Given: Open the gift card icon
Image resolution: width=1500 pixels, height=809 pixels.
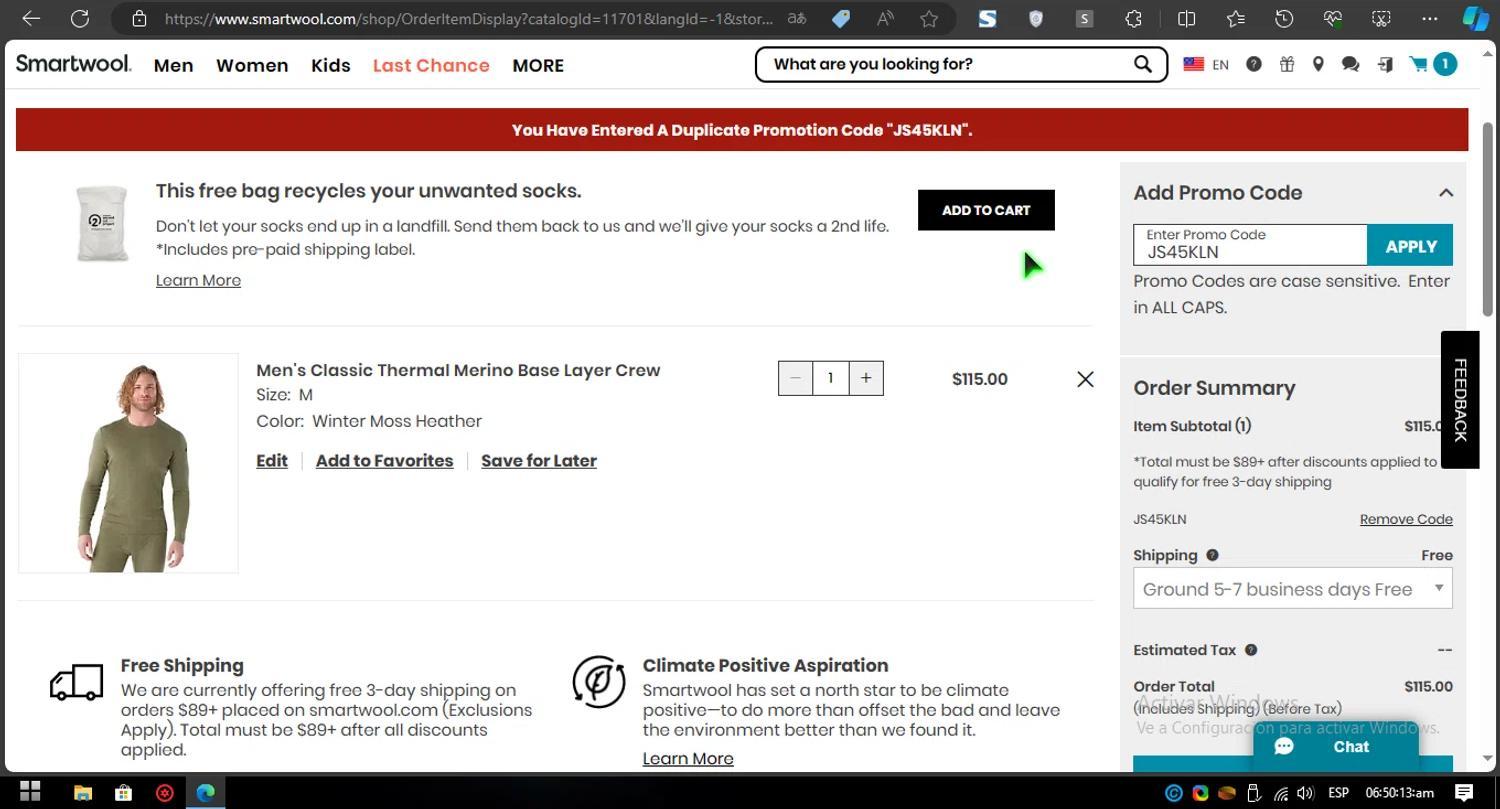Looking at the screenshot, I should coord(1287,64).
